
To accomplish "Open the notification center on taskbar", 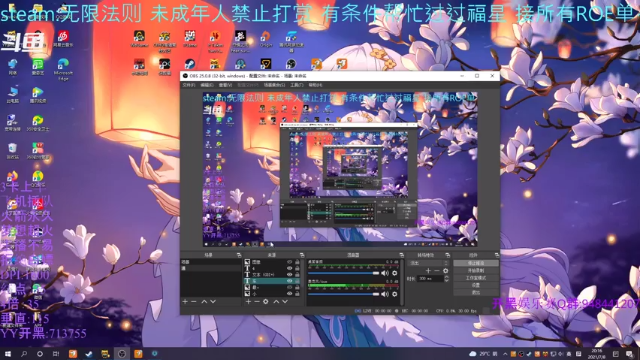I will pos(629,354).
